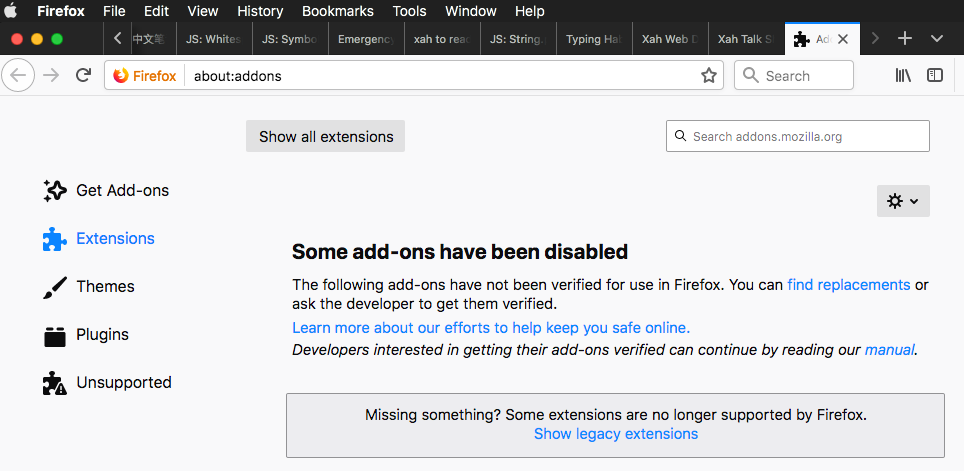Open the Apple menu
Image resolution: width=964 pixels, height=471 pixels.
click(11, 11)
